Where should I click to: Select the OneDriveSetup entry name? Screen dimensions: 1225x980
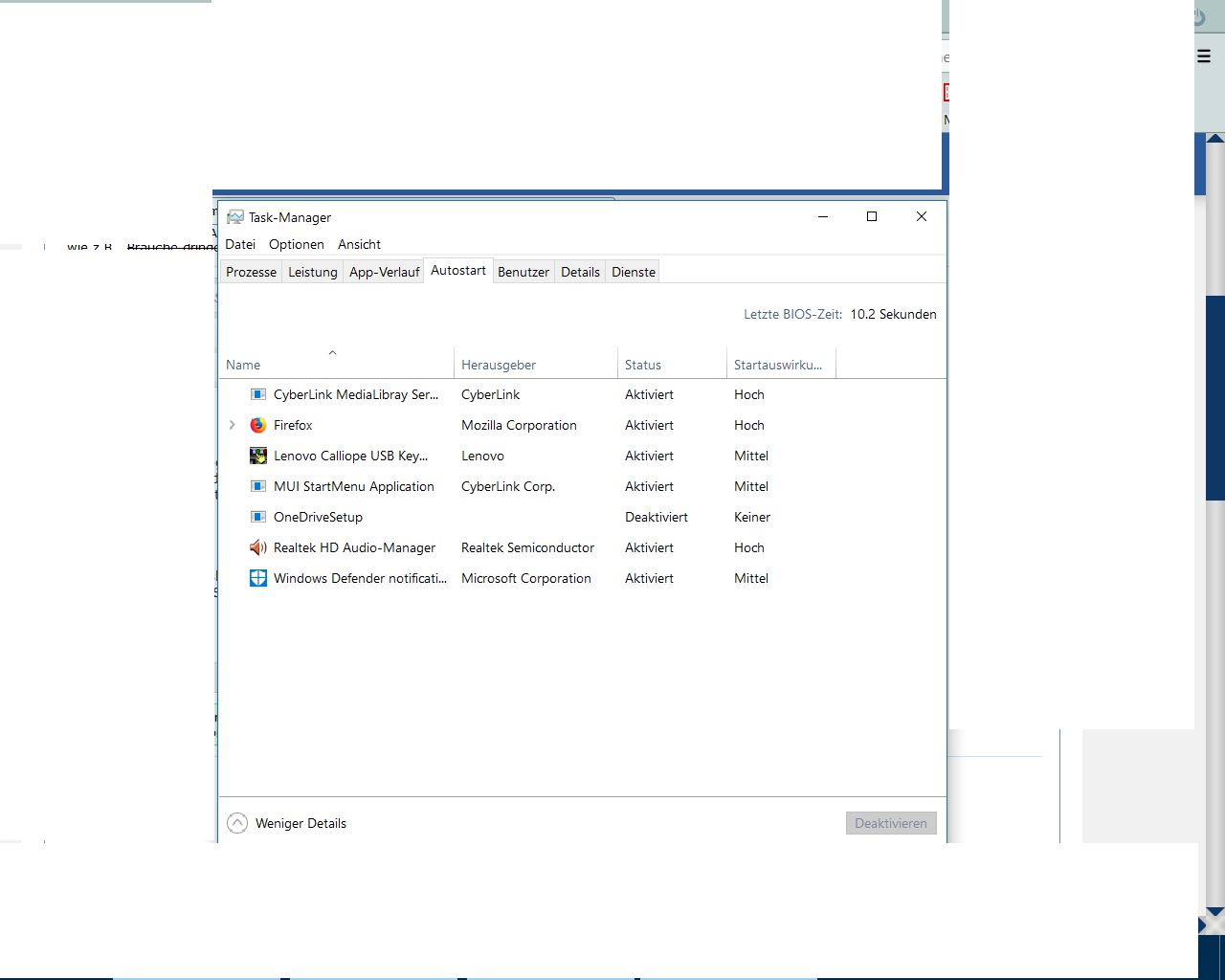318,517
